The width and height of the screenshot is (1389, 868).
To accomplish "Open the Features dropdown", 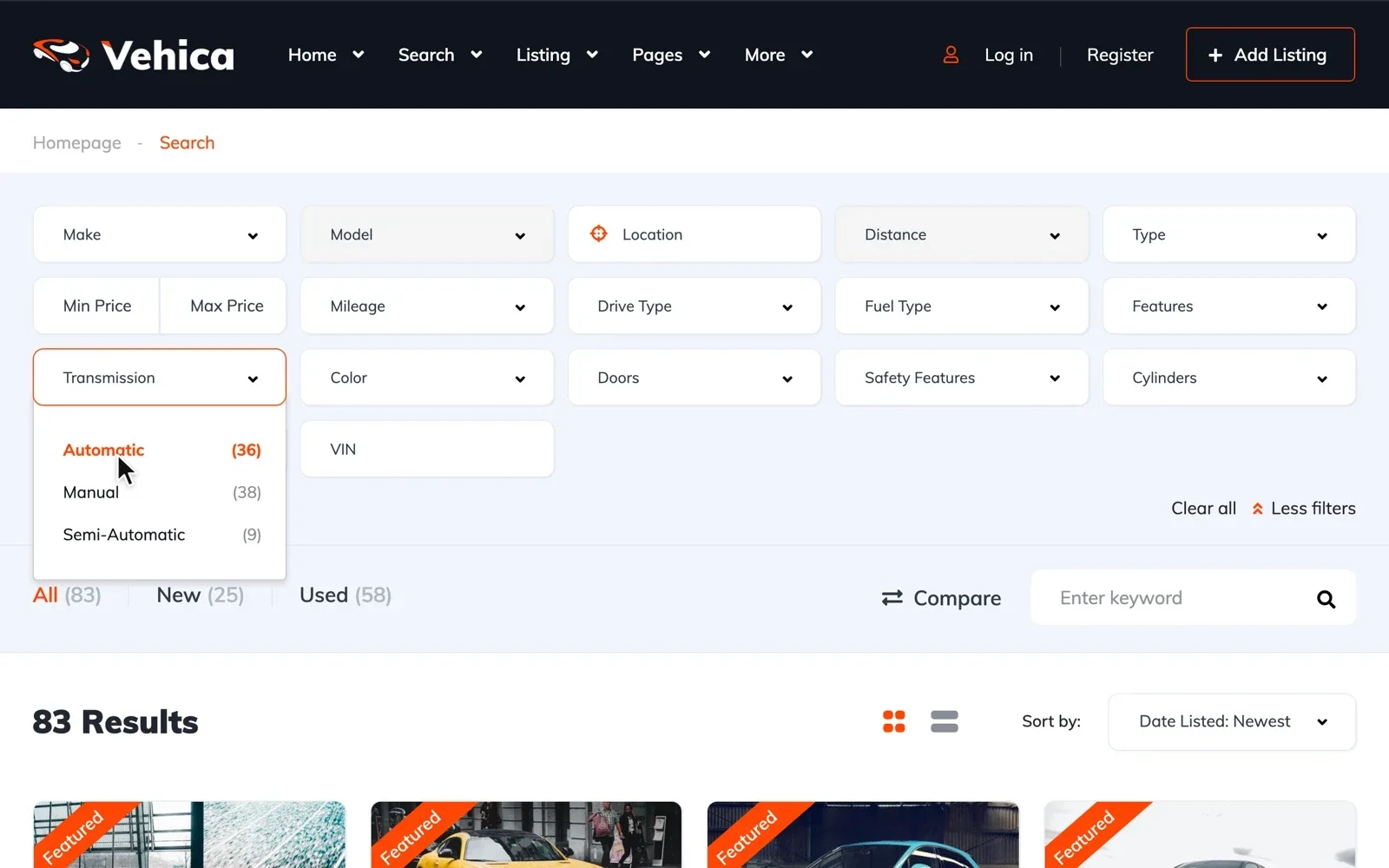I will (1229, 306).
